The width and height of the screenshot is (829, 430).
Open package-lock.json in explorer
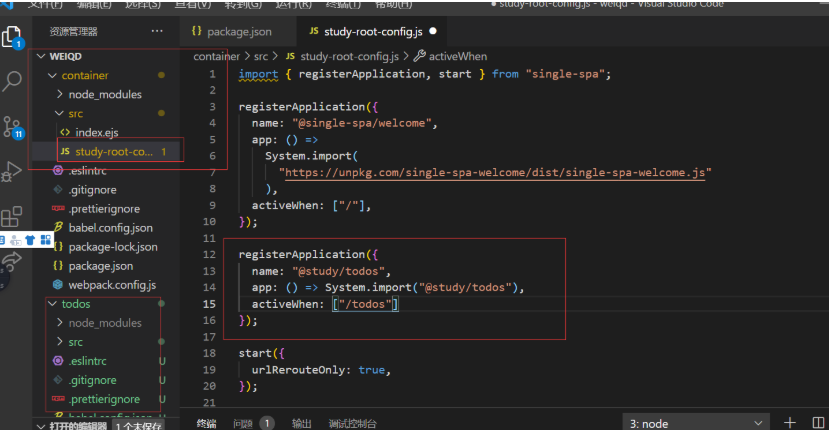(x=113, y=246)
